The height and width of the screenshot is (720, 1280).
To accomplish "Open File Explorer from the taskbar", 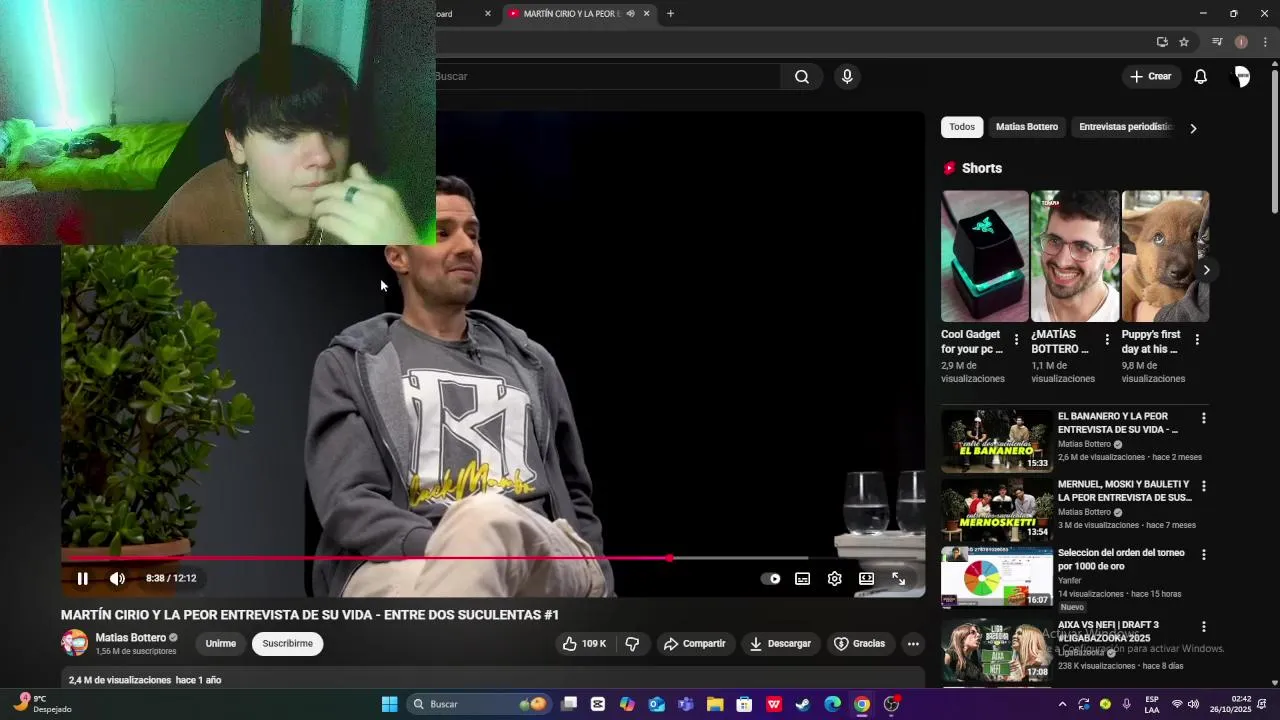I will (715, 704).
